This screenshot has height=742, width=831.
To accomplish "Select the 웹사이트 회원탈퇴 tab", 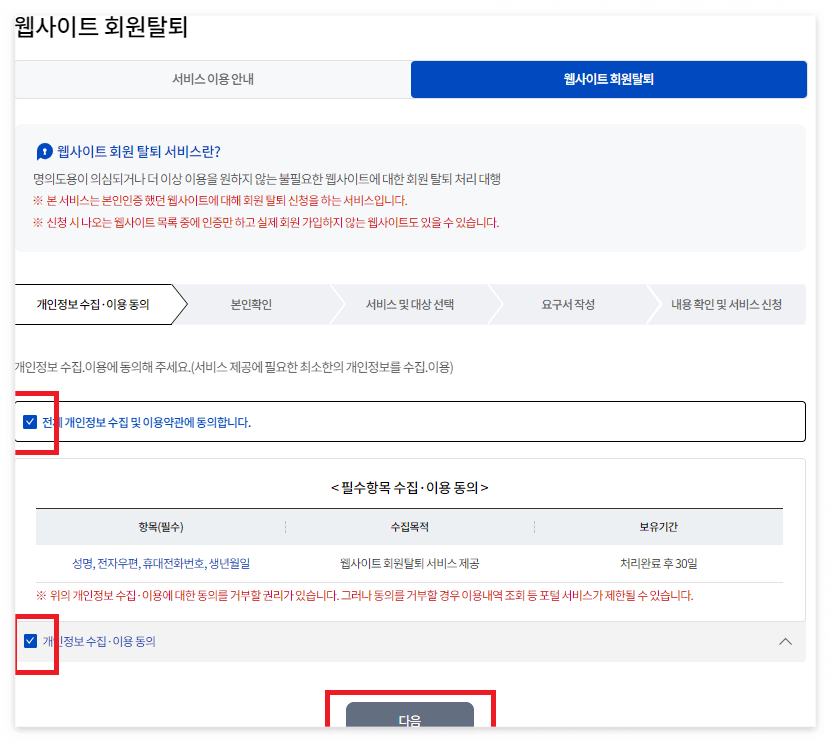I will pos(609,79).
